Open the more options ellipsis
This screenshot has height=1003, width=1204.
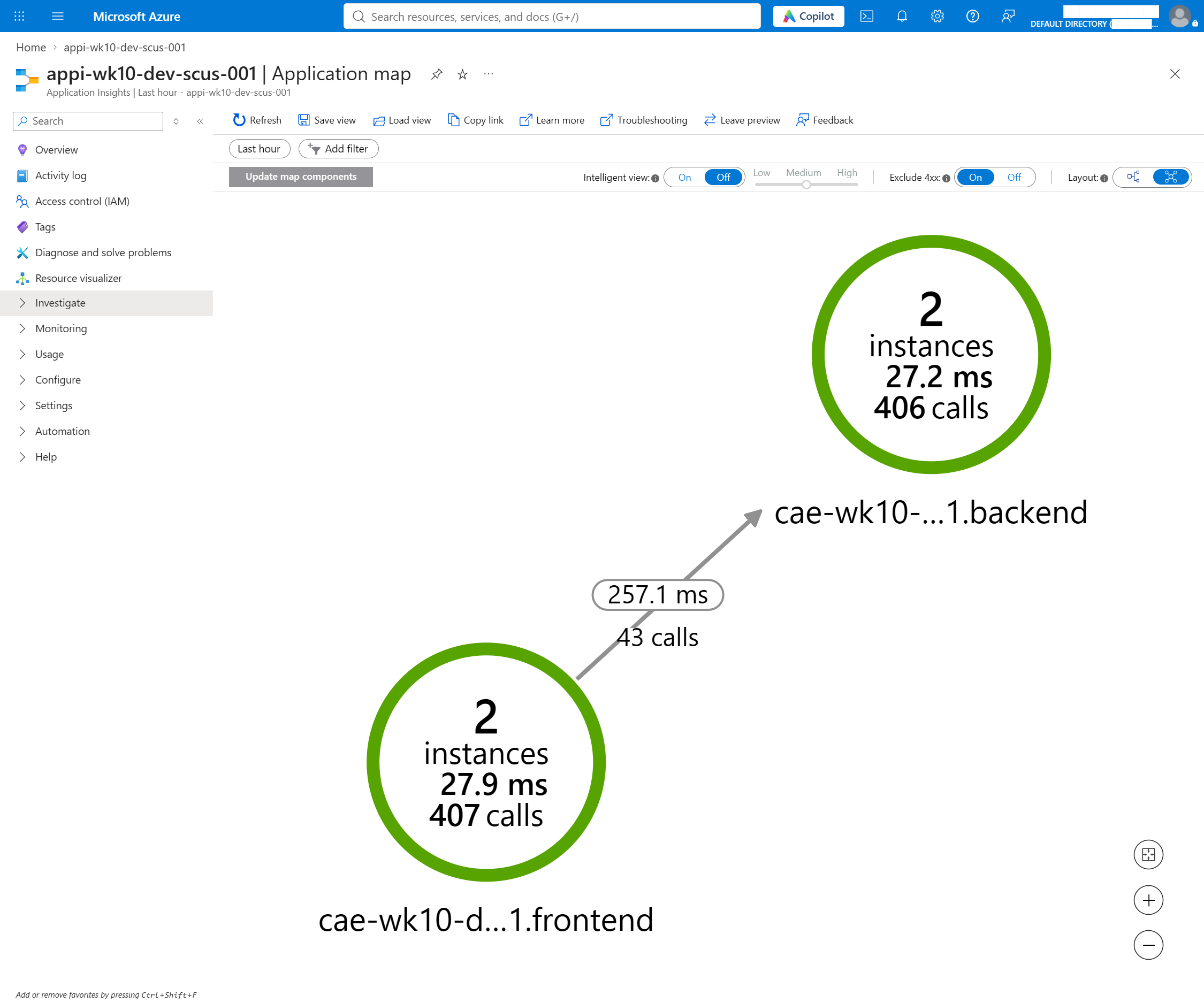[489, 74]
